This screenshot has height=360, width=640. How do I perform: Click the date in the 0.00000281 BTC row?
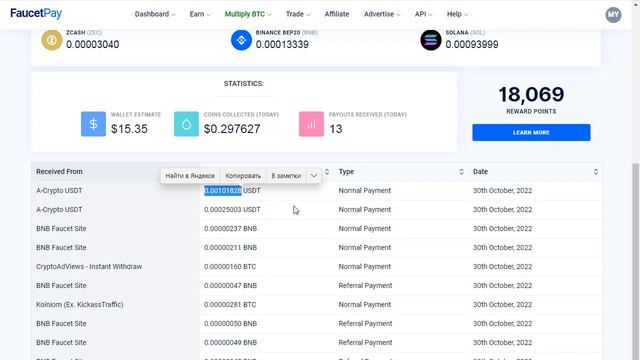coord(502,304)
